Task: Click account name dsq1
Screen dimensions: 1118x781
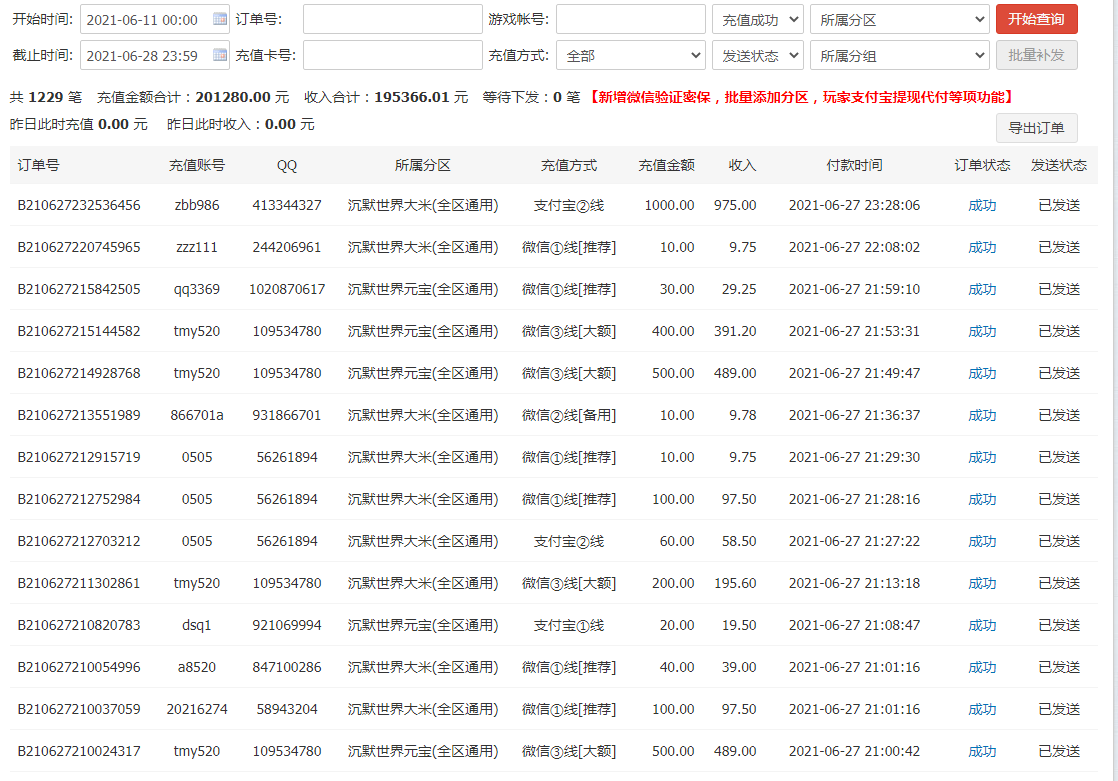Action: click(197, 626)
